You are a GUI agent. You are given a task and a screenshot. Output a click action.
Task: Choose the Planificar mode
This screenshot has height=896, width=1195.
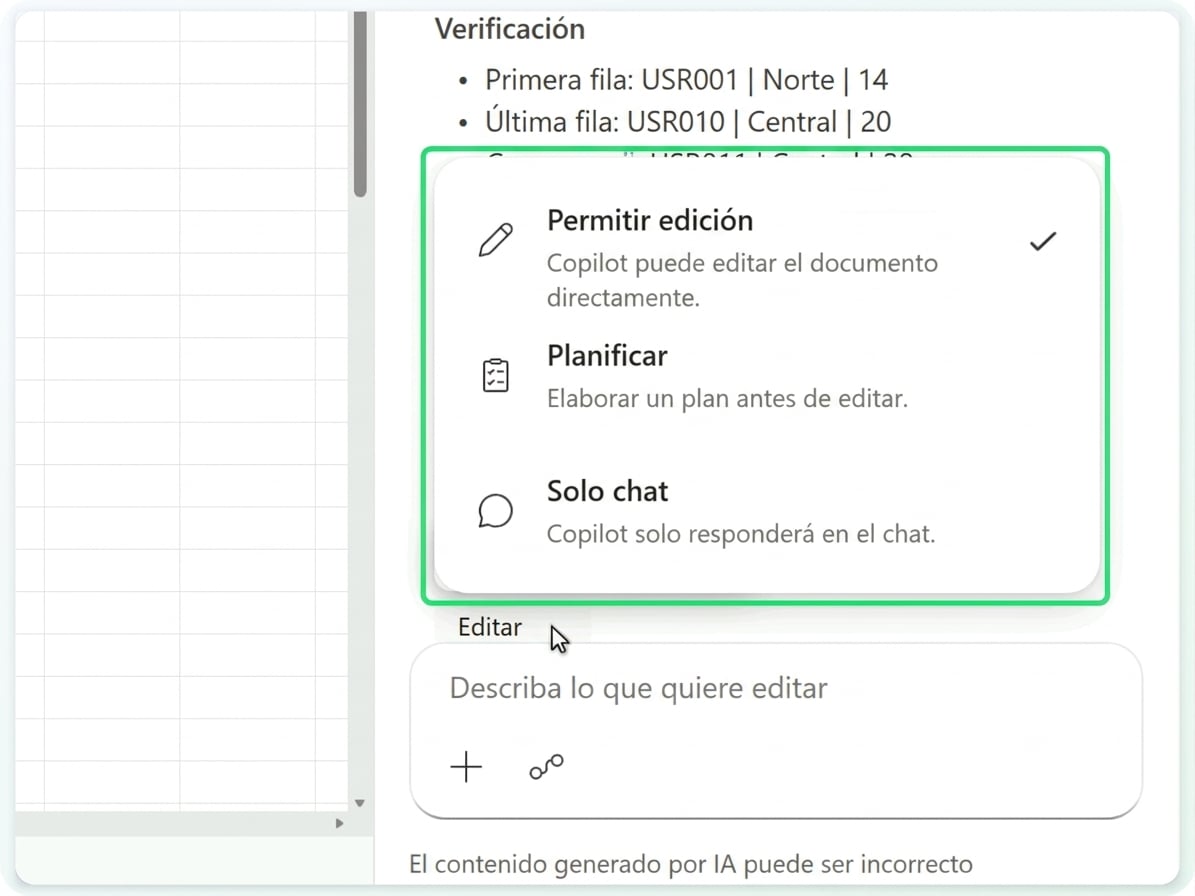767,376
